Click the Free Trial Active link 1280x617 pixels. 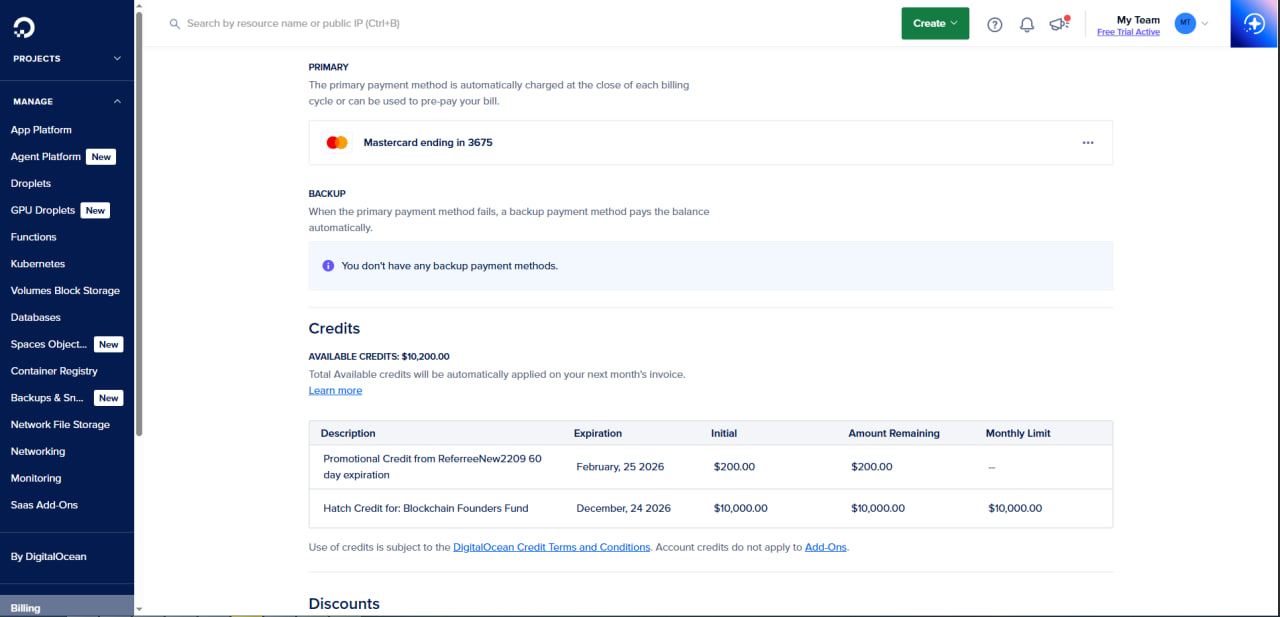point(1128,32)
